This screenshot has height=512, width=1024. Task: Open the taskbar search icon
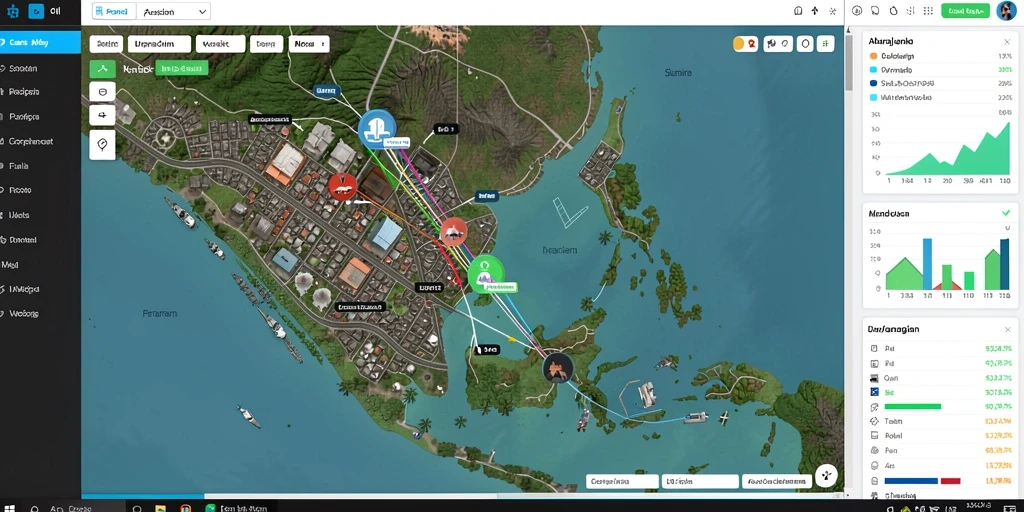[x=35, y=507]
